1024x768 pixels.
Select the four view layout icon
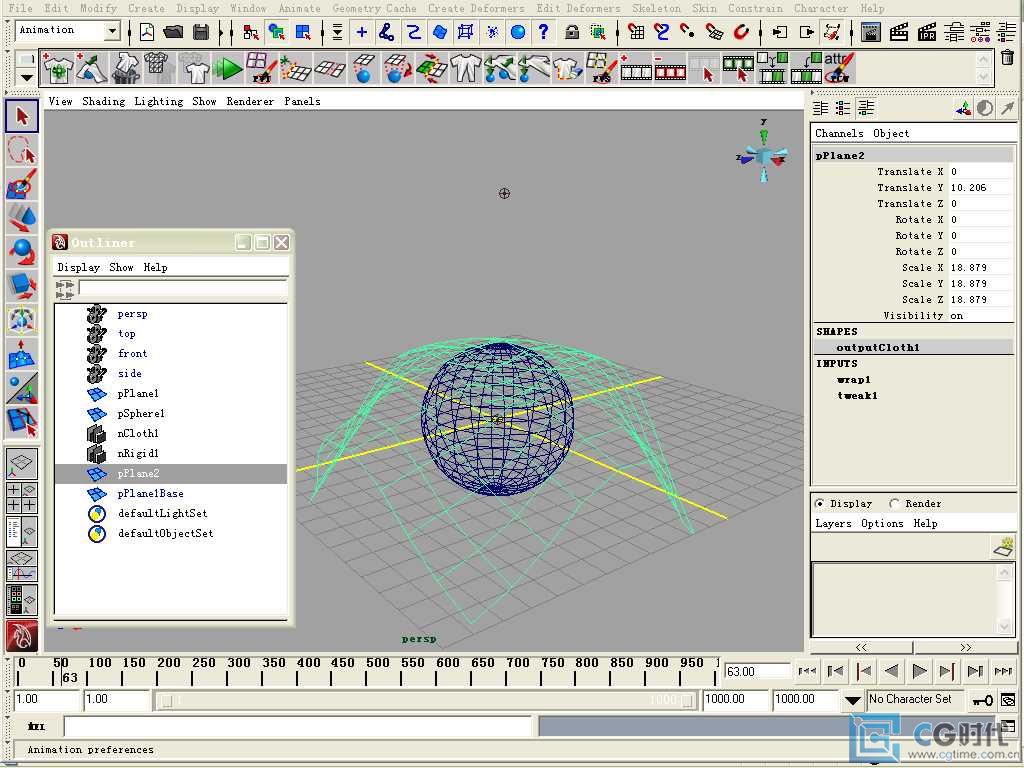click(22, 497)
